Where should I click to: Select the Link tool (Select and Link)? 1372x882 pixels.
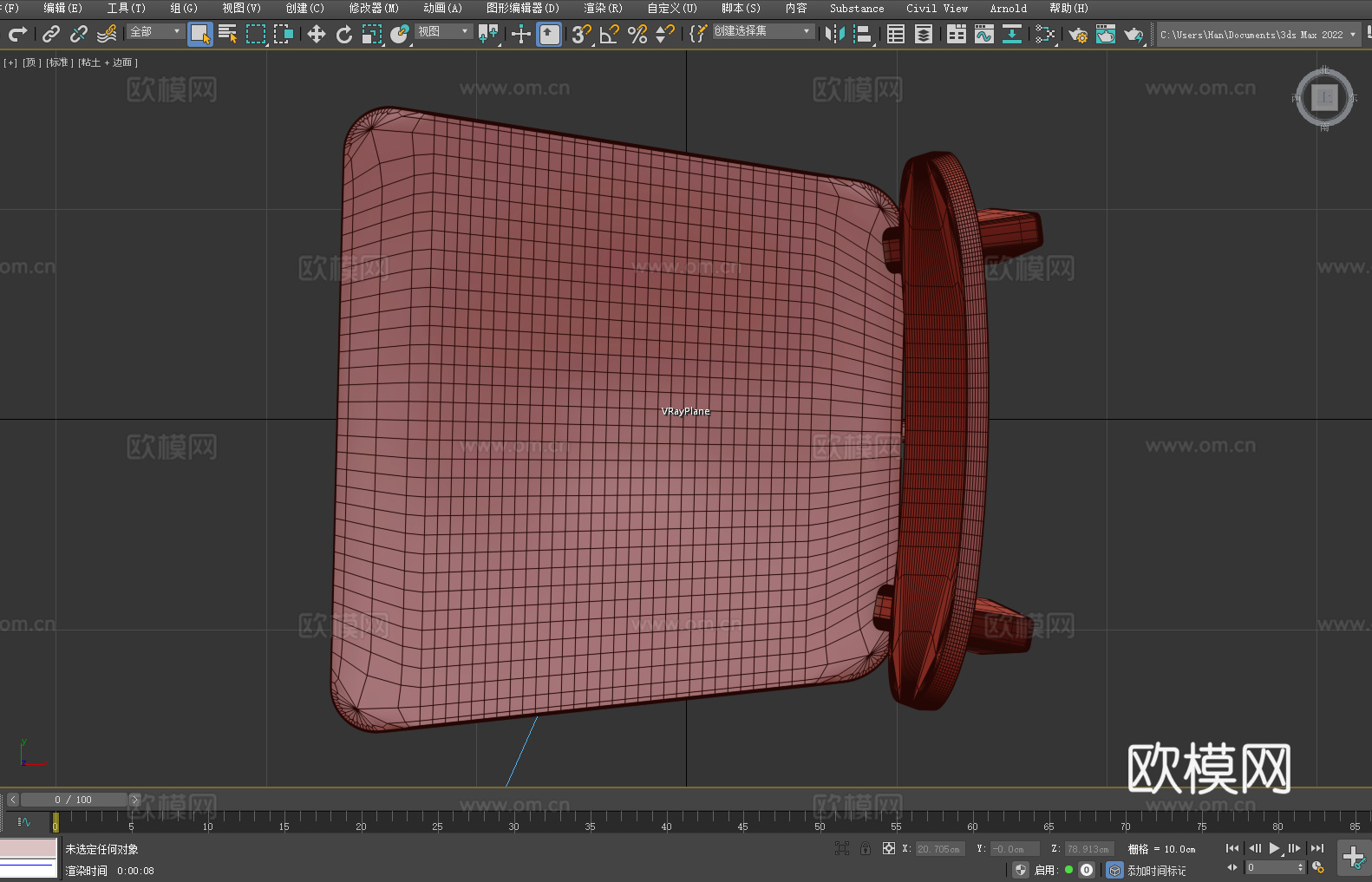tap(51, 34)
